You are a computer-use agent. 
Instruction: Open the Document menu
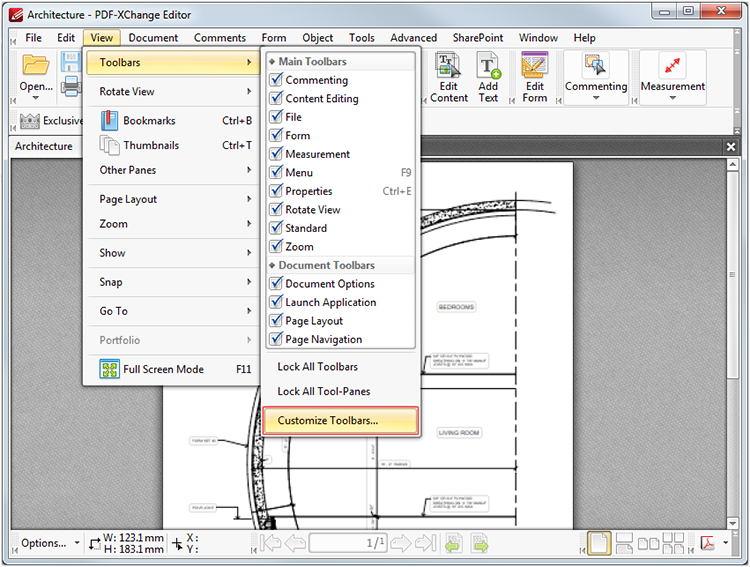(153, 38)
